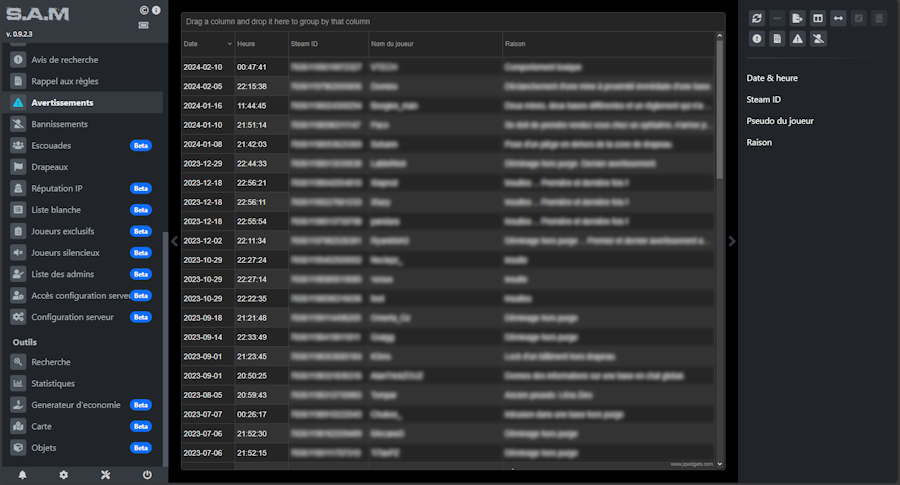This screenshot has height=485, width=900.
Task: Click the export file icon
Action: (798, 18)
